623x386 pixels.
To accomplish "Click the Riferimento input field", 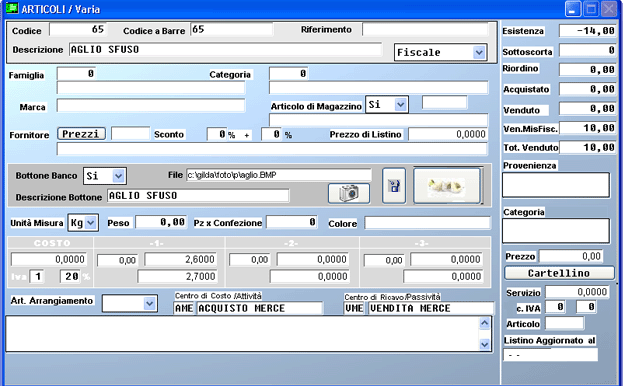I will tap(425, 29).
